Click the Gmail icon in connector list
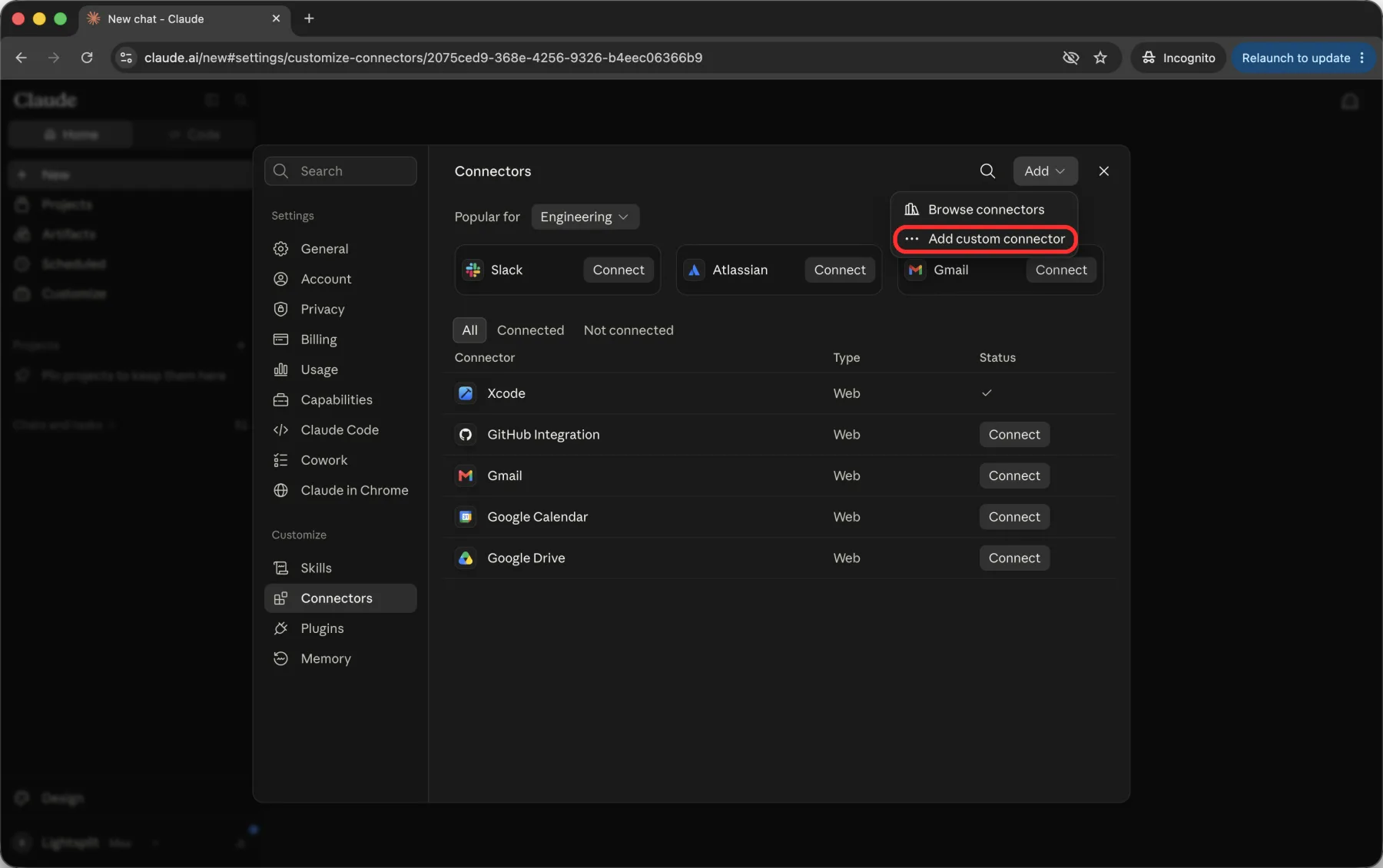 pyautogui.click(x=466, y=475)
